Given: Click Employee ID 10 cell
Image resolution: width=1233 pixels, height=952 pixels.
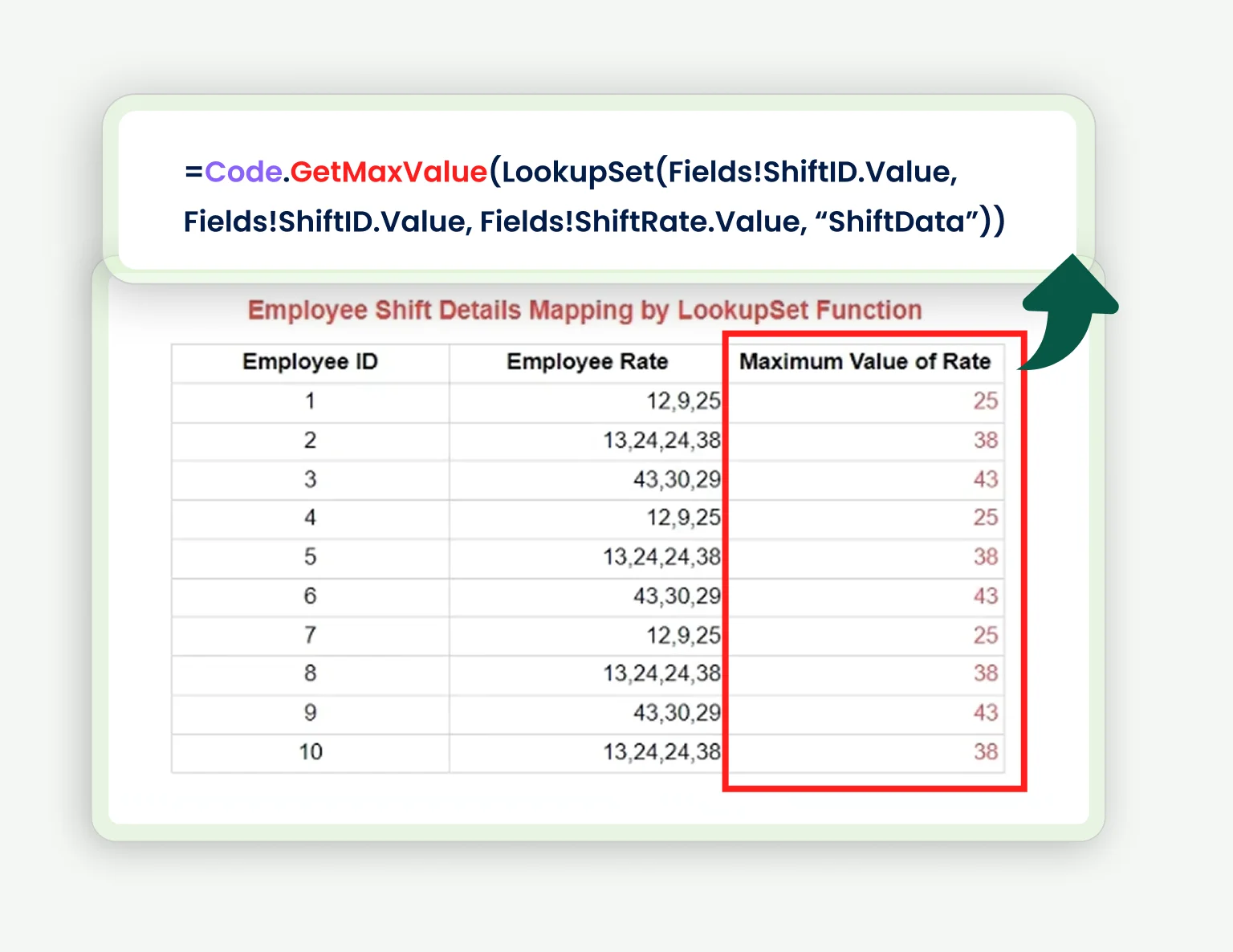Looking at the screenshot, I should [x=310, y=752].
